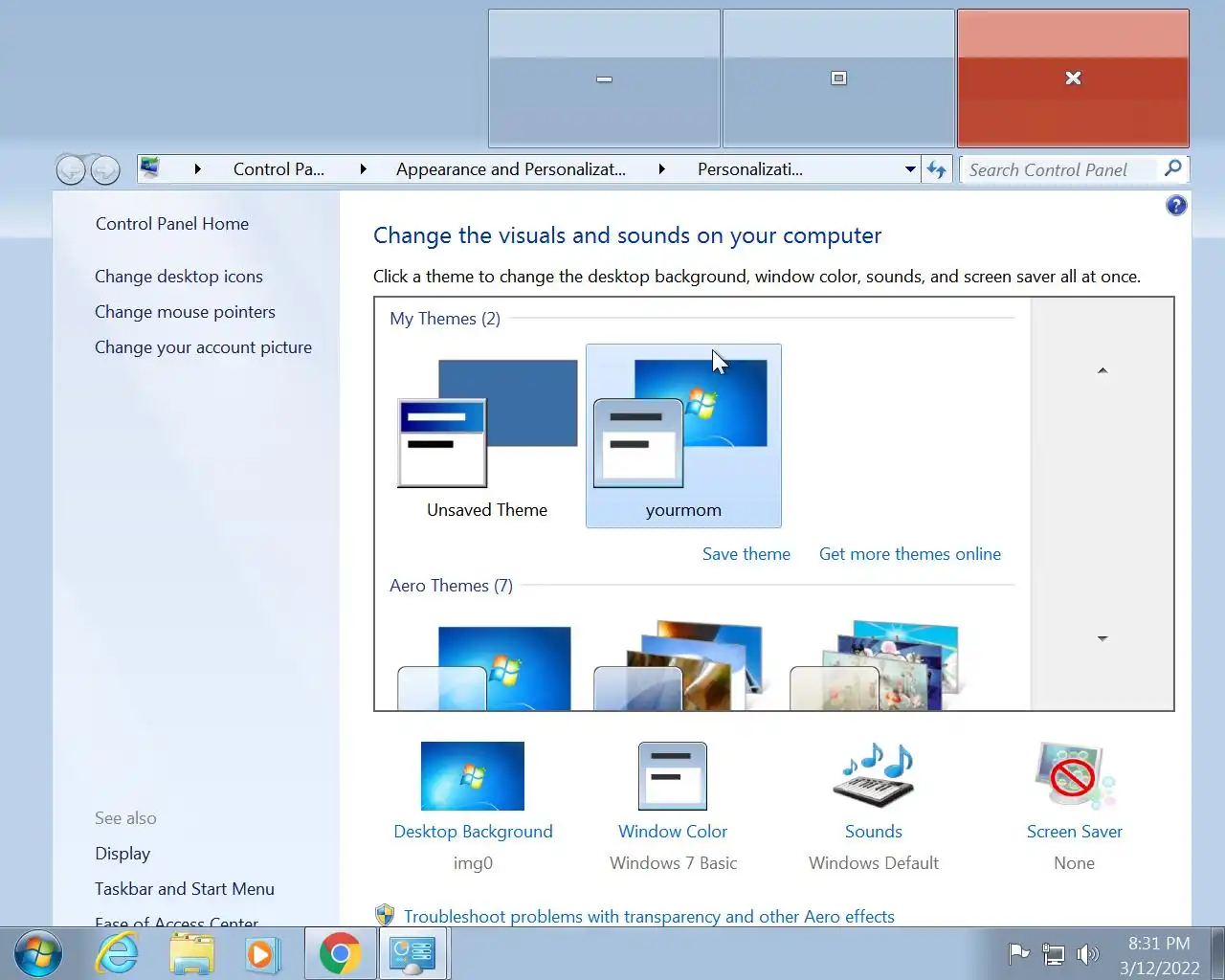The width and height of the screenshot is (1225, 980).
Task: Click the shield icon beside Troubleshoot link
Action: pyautogui.click(x=385, y=916)
